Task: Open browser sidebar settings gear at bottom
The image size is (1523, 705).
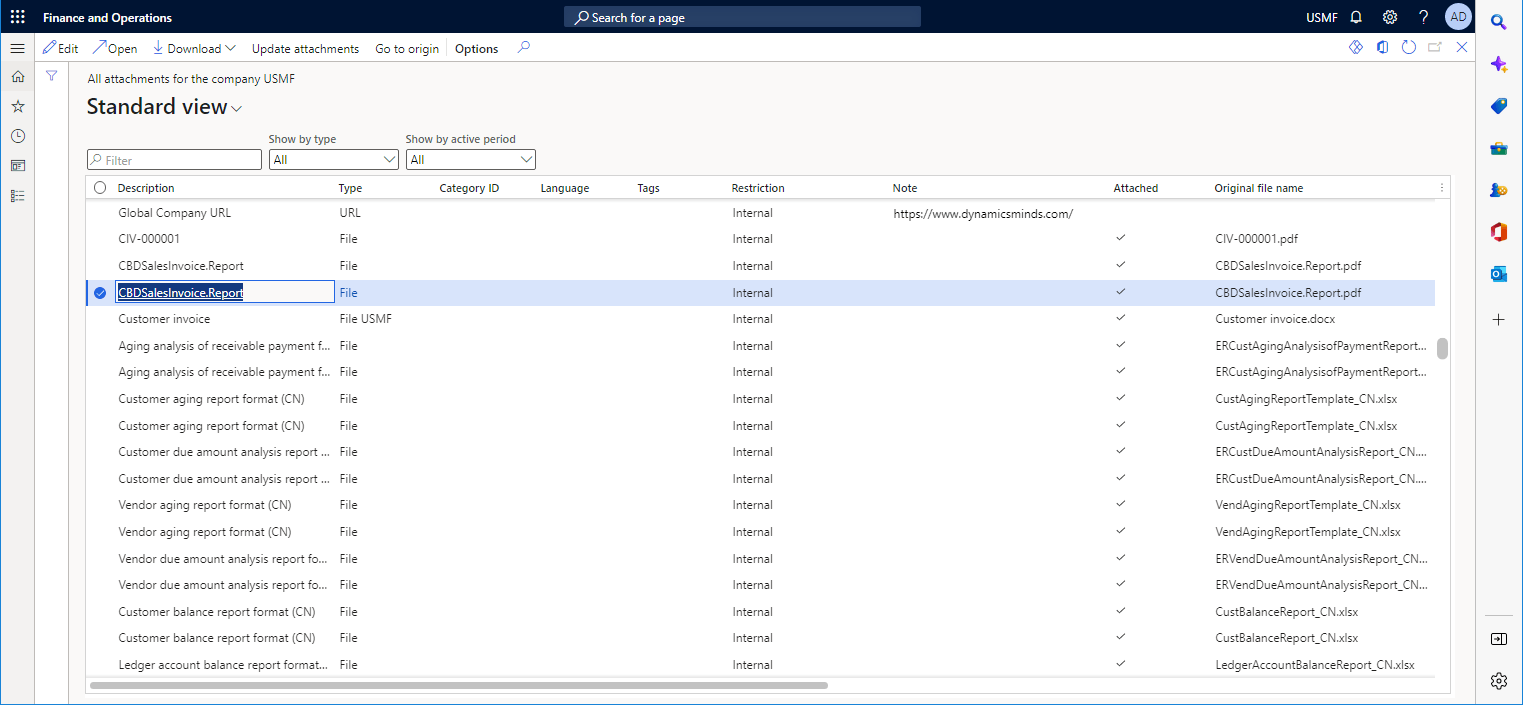Action: pos(1498,681)
